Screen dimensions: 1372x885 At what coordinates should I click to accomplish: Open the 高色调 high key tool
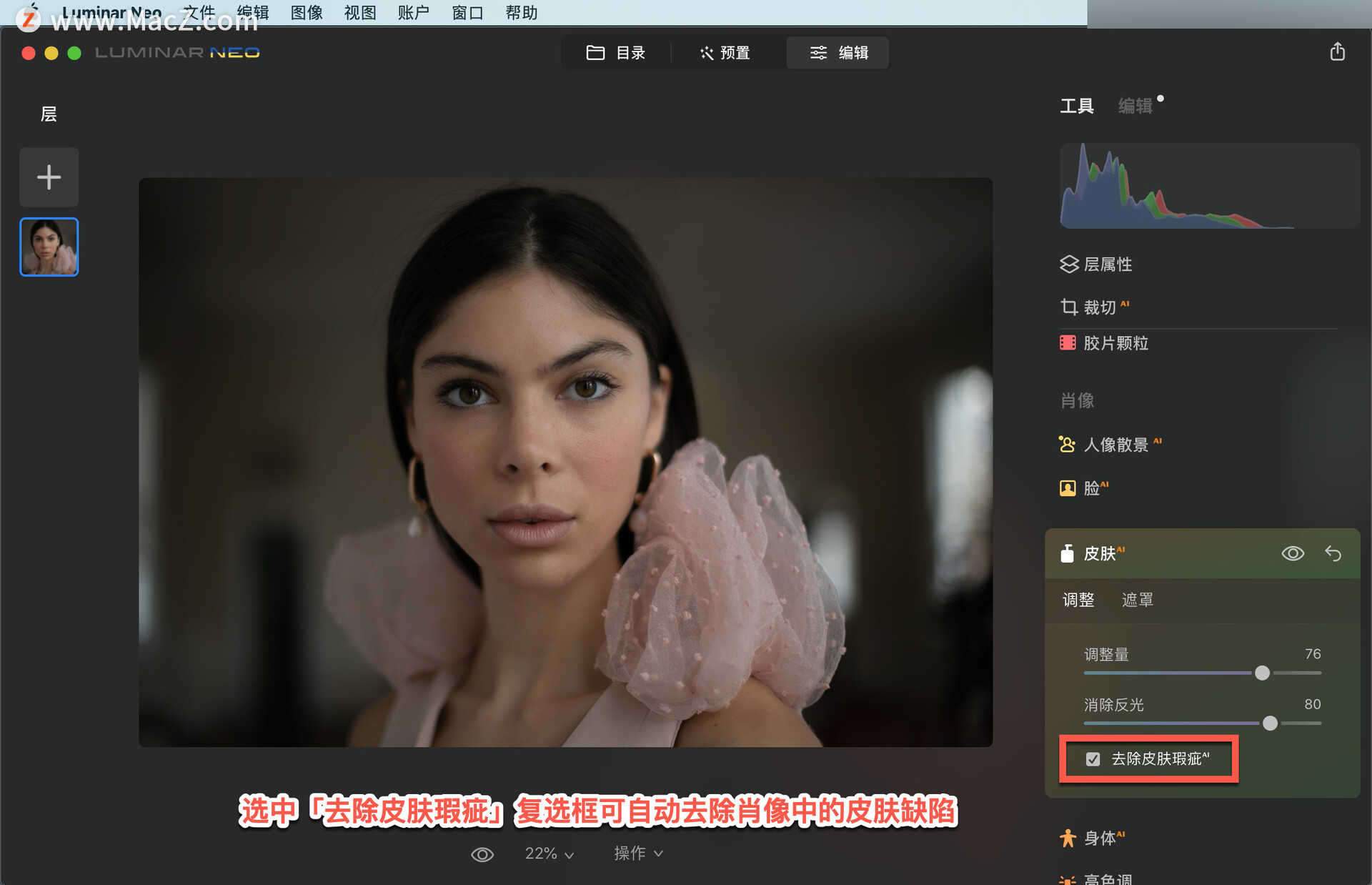[1095, 879]
